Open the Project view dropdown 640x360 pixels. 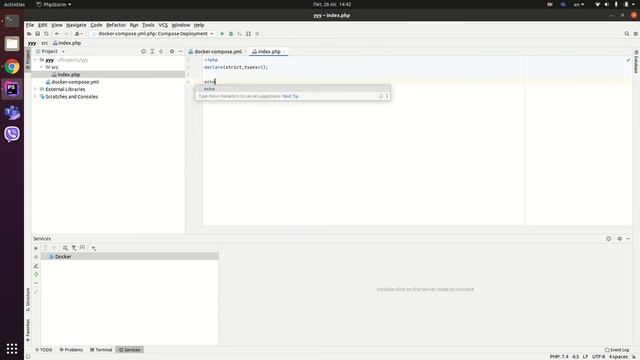click(x=51, y=51)
